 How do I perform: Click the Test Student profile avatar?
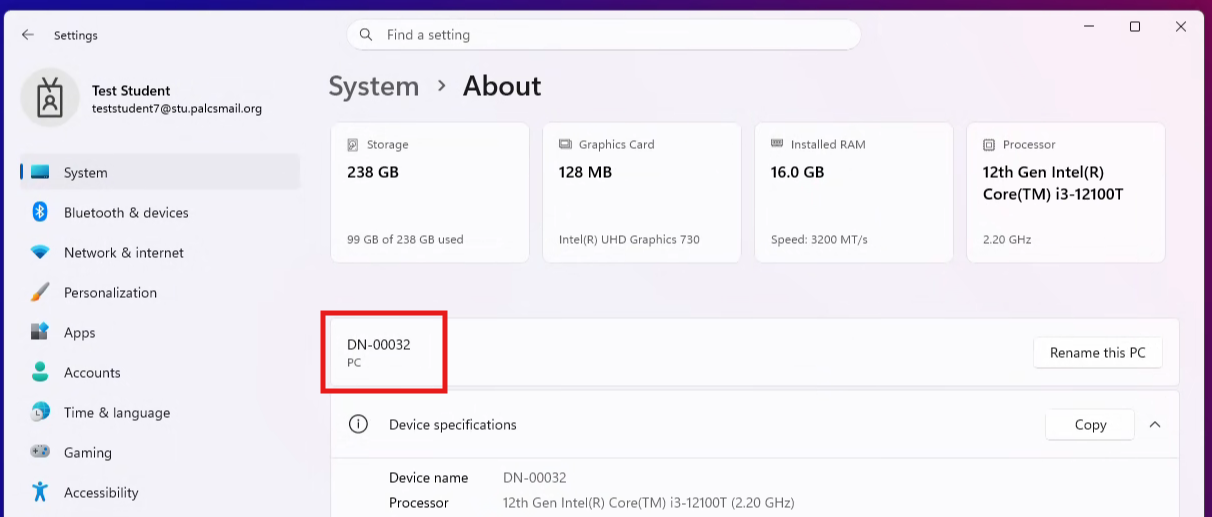tap(50, 98)
